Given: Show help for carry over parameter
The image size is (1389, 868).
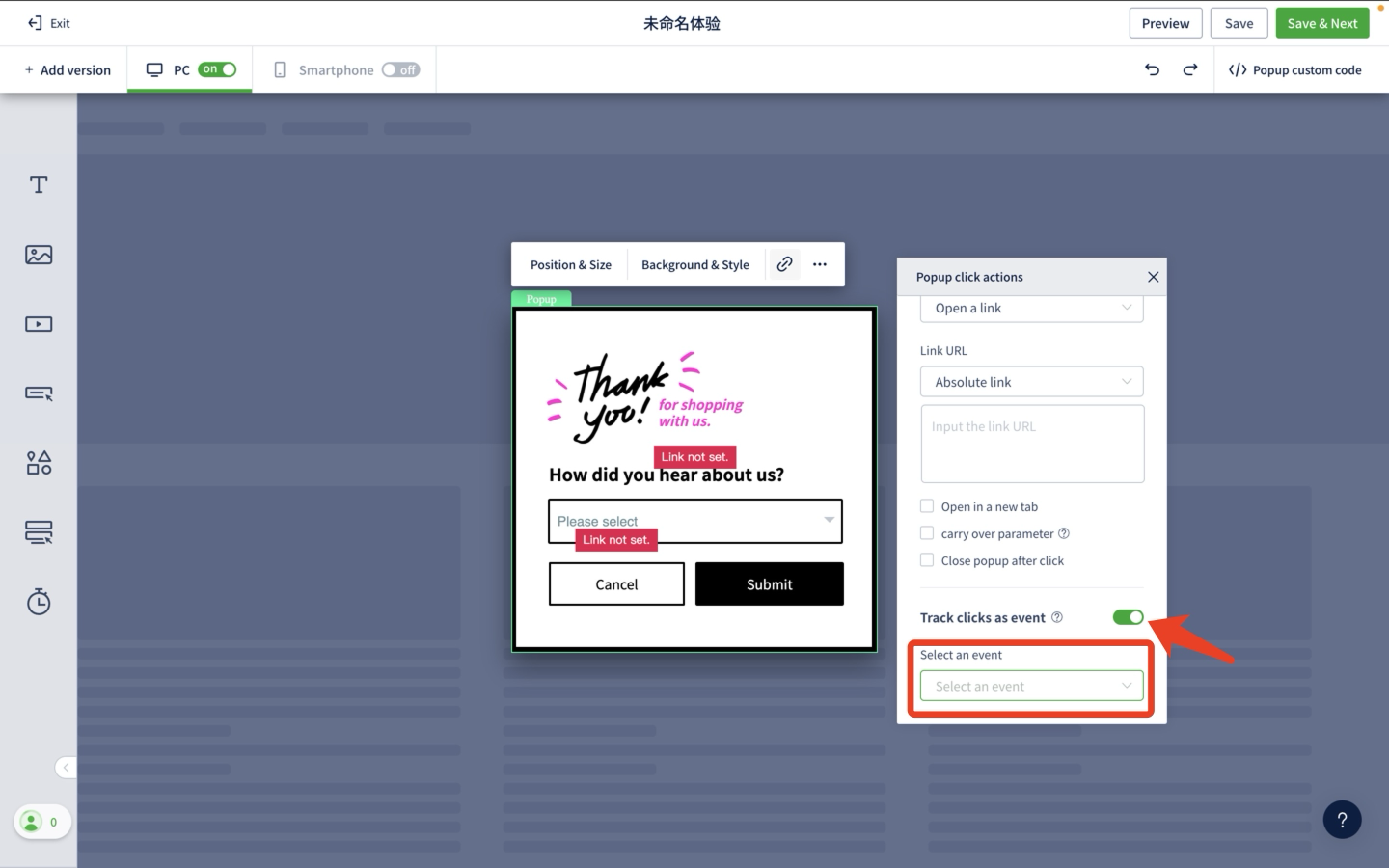Looking at the screenshot, I should click(1064, 533).
